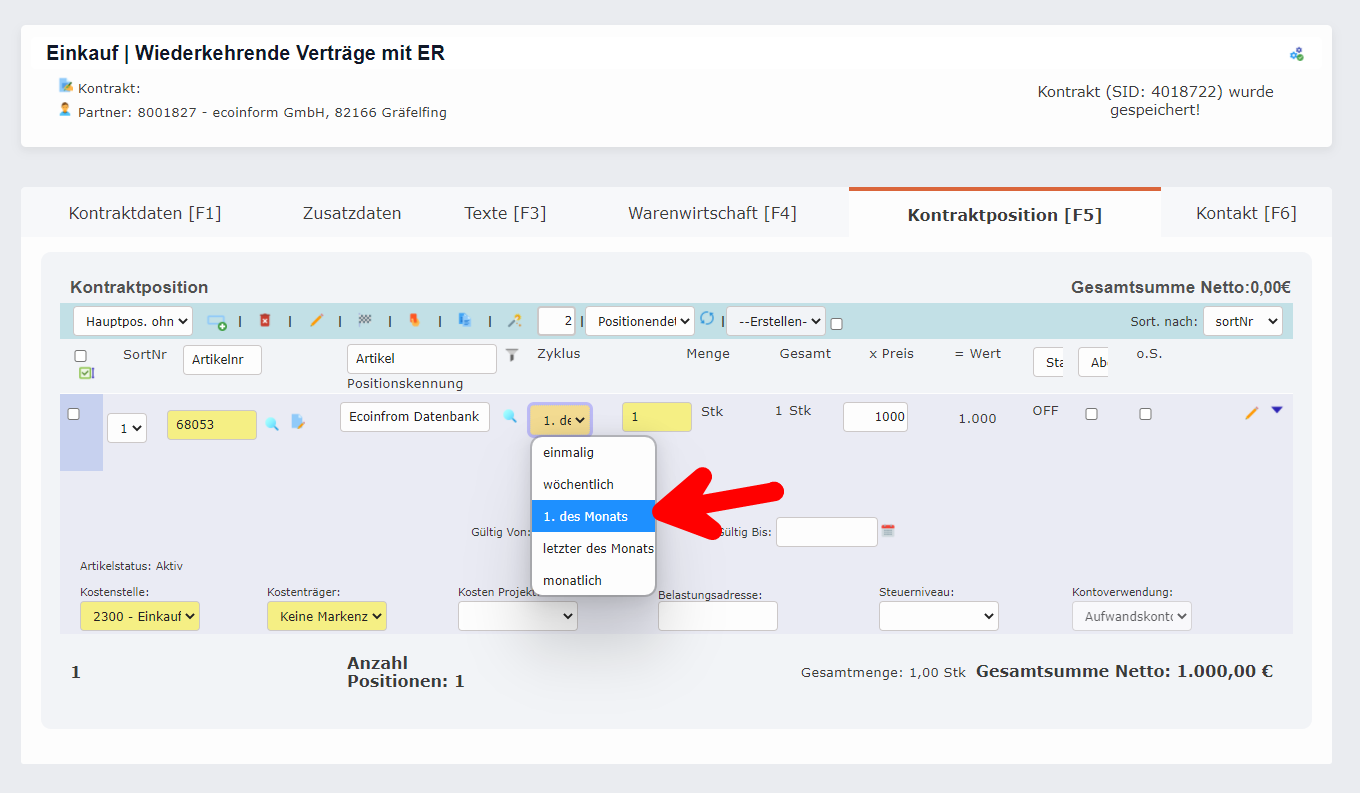The width and height of the screenshot is (1360, 793).
Task: Select the header checkbox above SortNr
Action: 79,355
